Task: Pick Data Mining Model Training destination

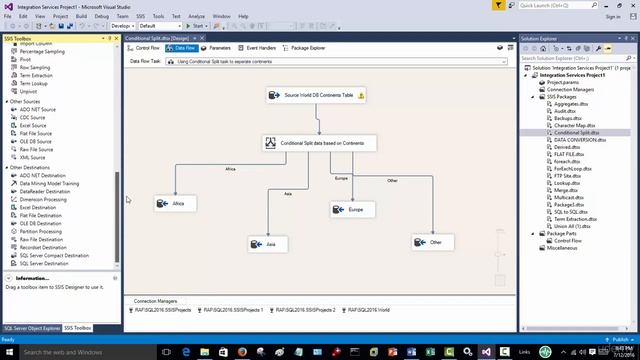Action: (x=49, y=184)
